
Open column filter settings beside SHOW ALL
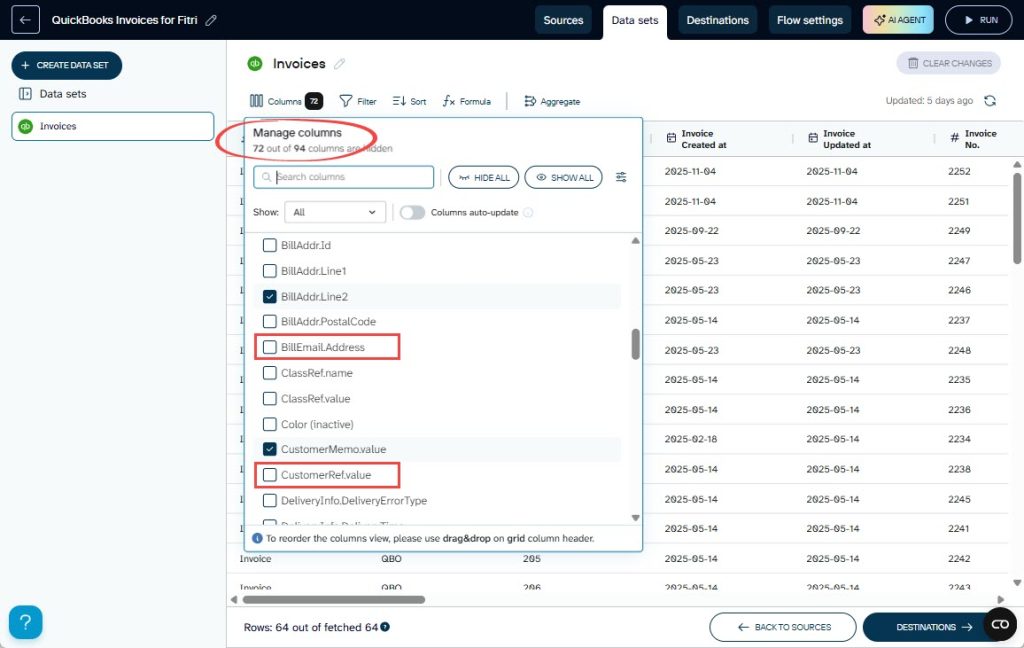pyautogui.click(x=619, y=177)
